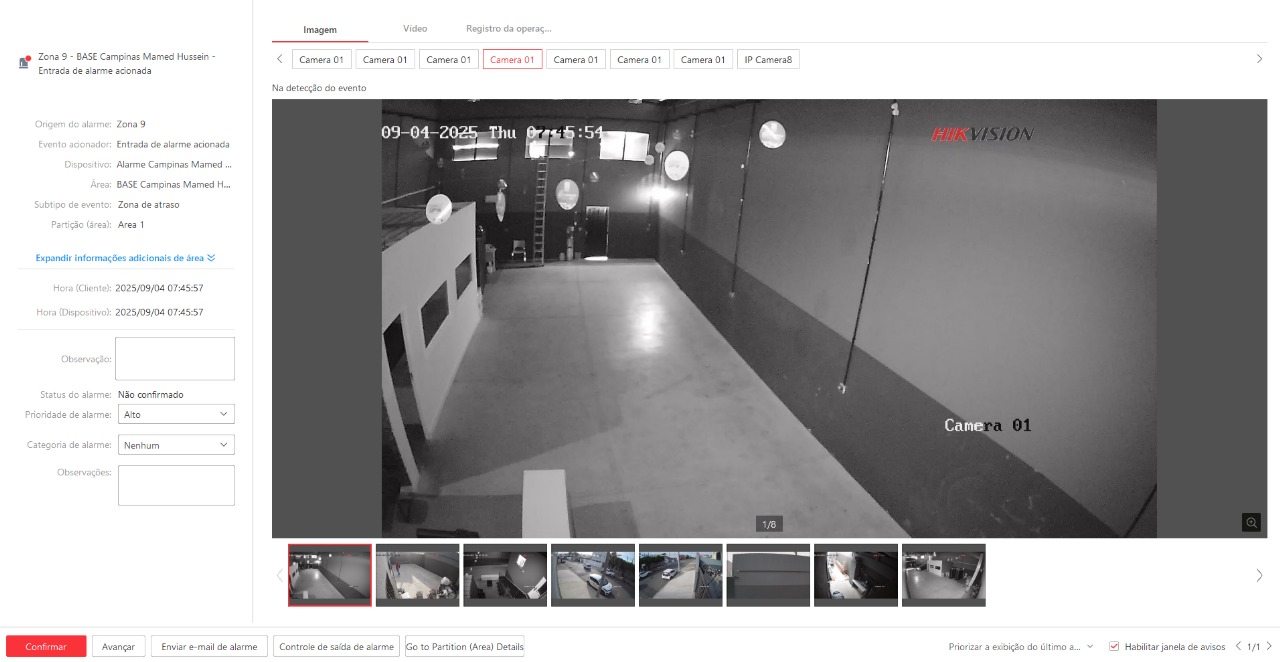This screenshot has height=662, width=1280.
Task: Click the red Confirmar button
Action: tap(46, 647)
